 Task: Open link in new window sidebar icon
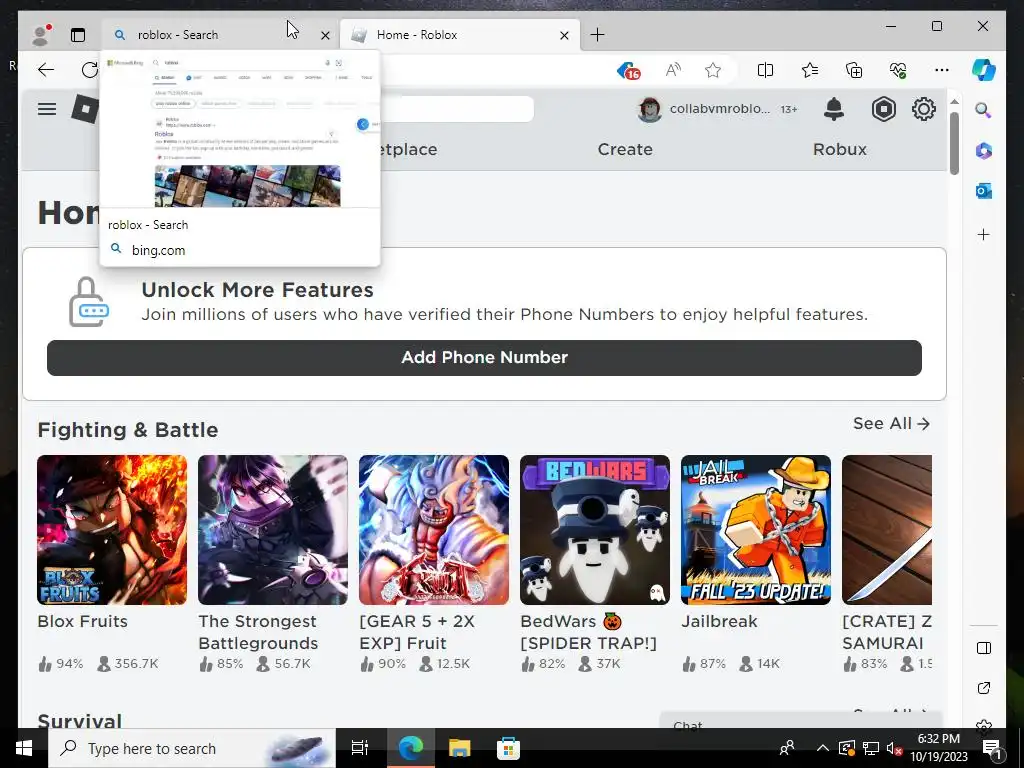point(984,688)
